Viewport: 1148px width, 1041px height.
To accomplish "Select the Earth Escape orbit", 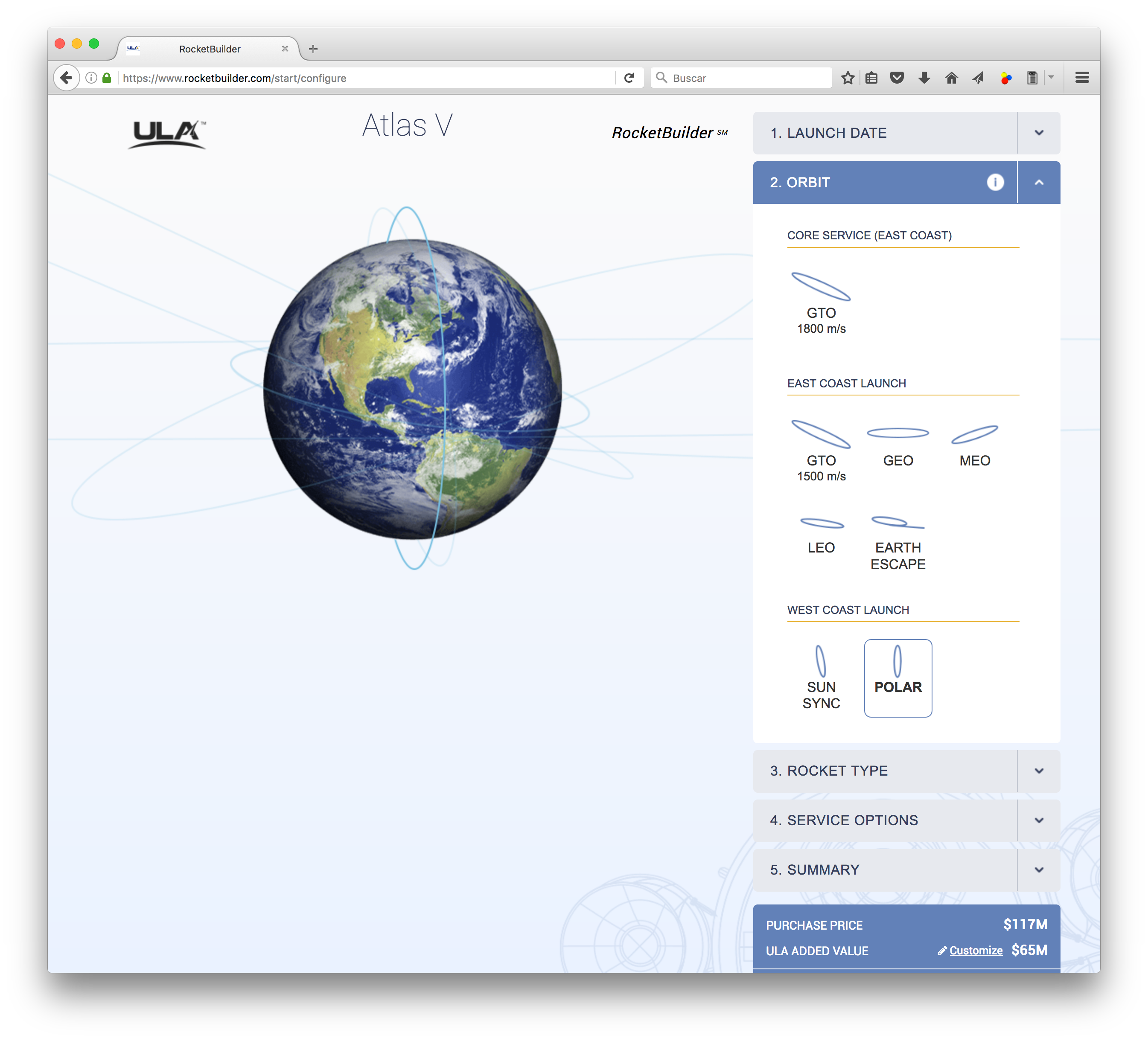I will point(898,544).
